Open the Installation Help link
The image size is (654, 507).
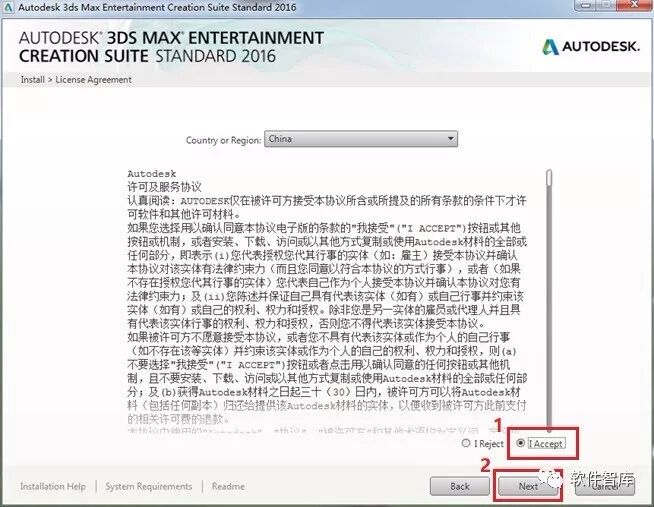pyautogui.click(x=53, y=486)
